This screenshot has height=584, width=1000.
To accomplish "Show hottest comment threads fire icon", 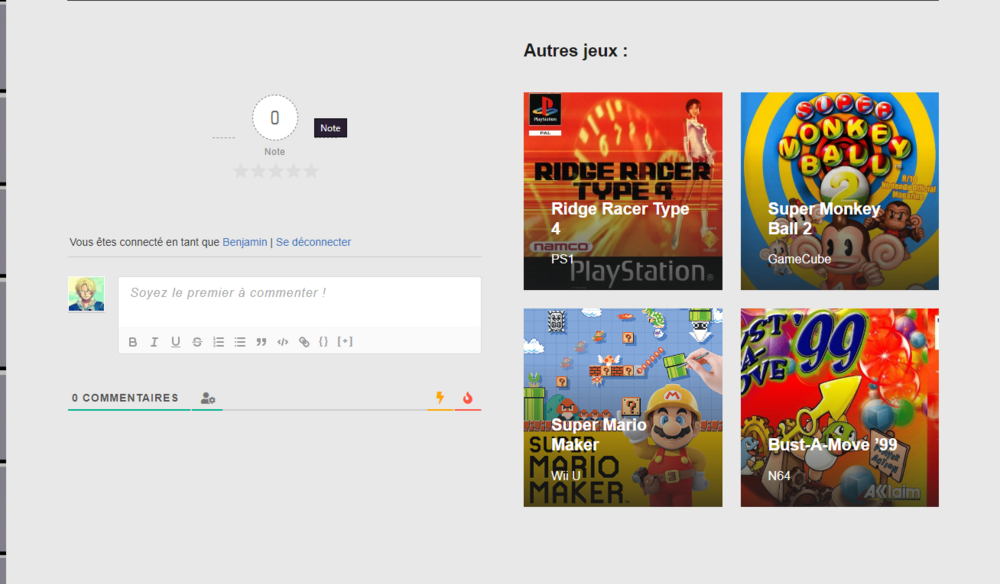I will tap(467, 398).
